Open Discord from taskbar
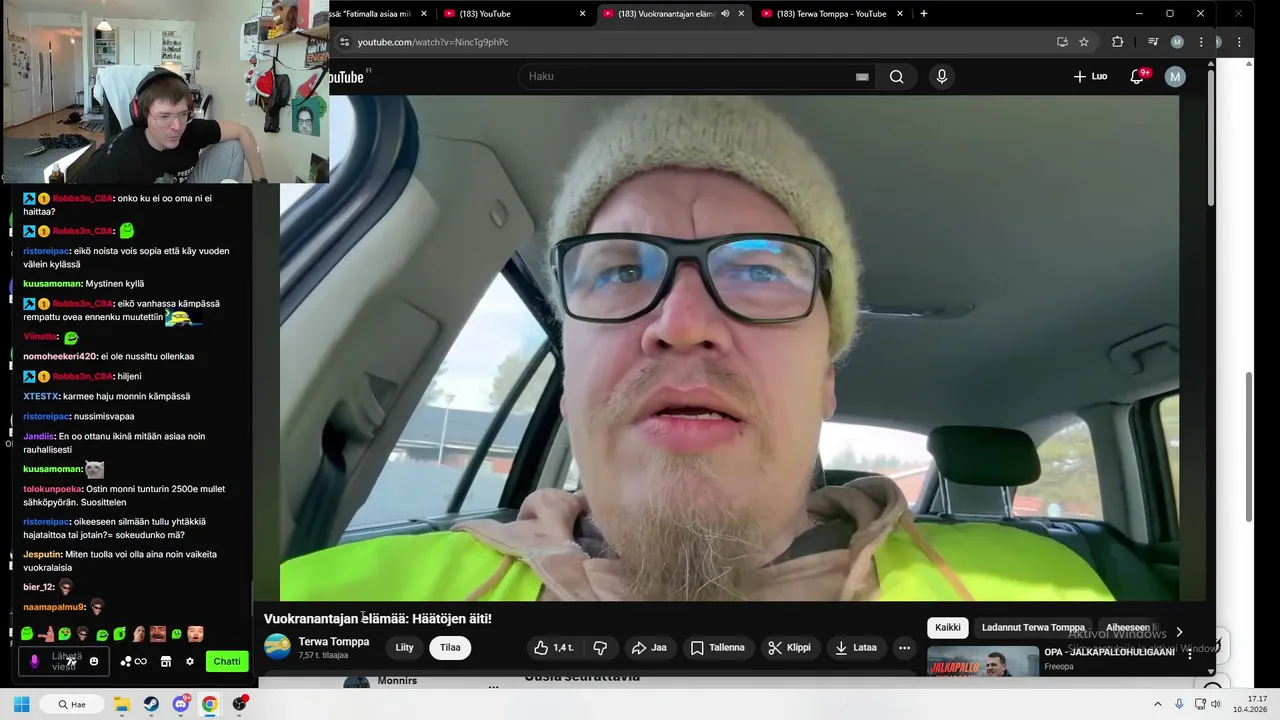This screenshot has width=1280, height=720. coord(180,704)
